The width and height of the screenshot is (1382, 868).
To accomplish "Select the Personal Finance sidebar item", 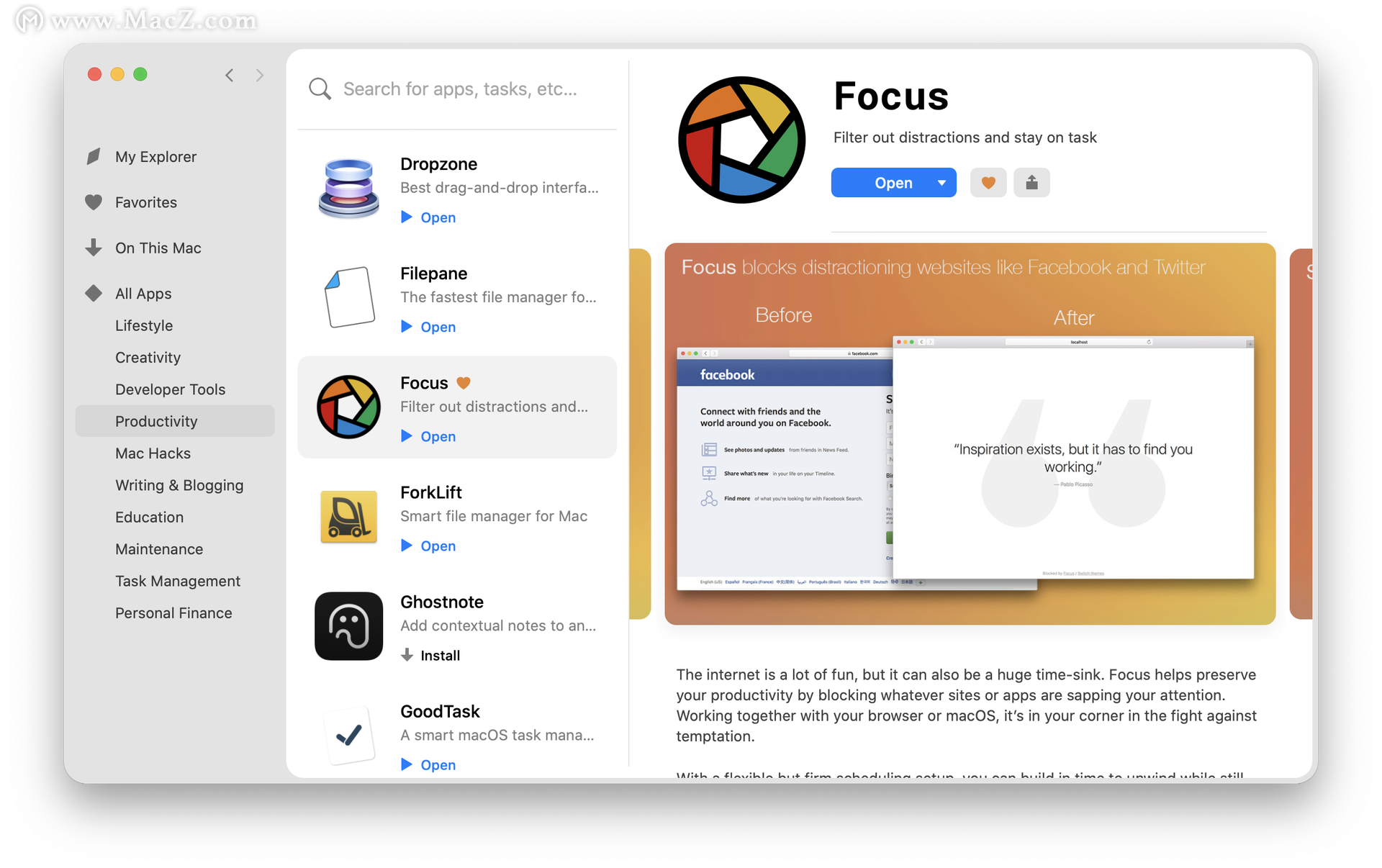I will (x=173, y=611).
